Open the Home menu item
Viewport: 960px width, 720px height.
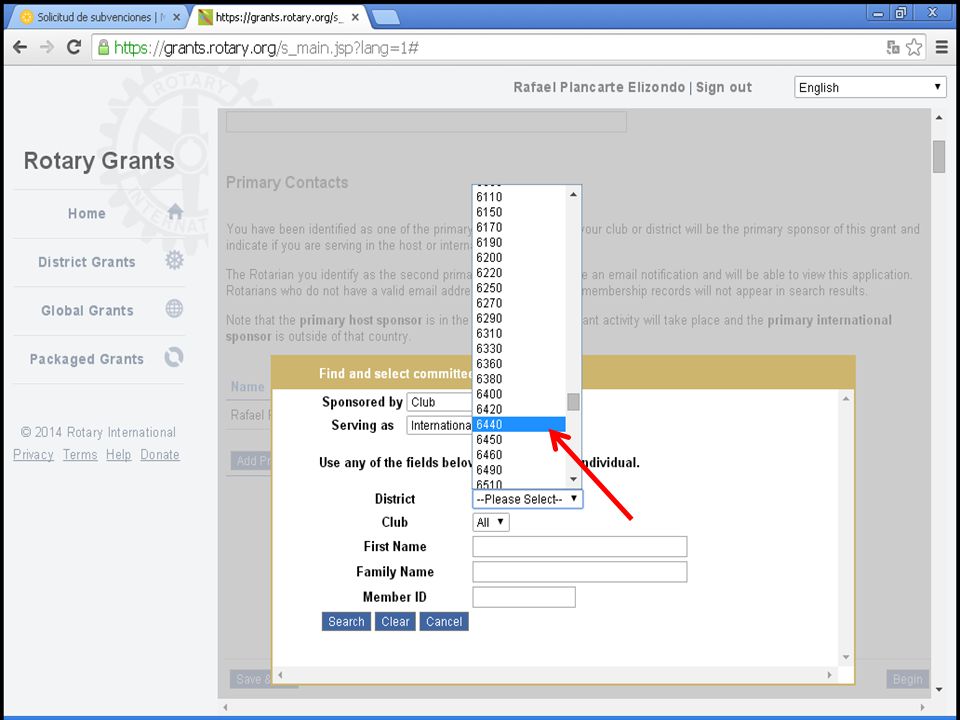click(x=87, y=214)
